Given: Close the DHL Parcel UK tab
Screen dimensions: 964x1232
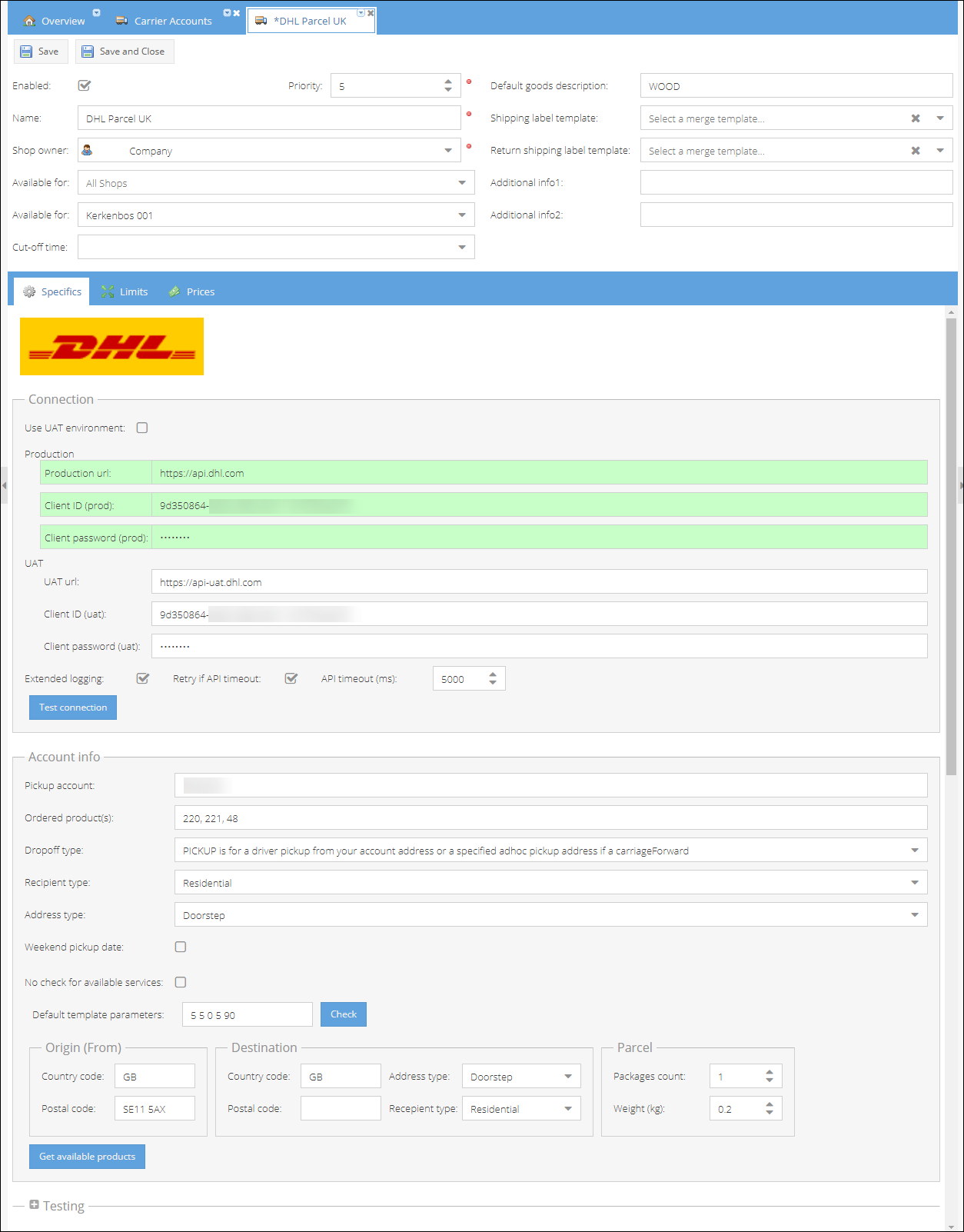Looking at the screenshot, I should 371,13.
